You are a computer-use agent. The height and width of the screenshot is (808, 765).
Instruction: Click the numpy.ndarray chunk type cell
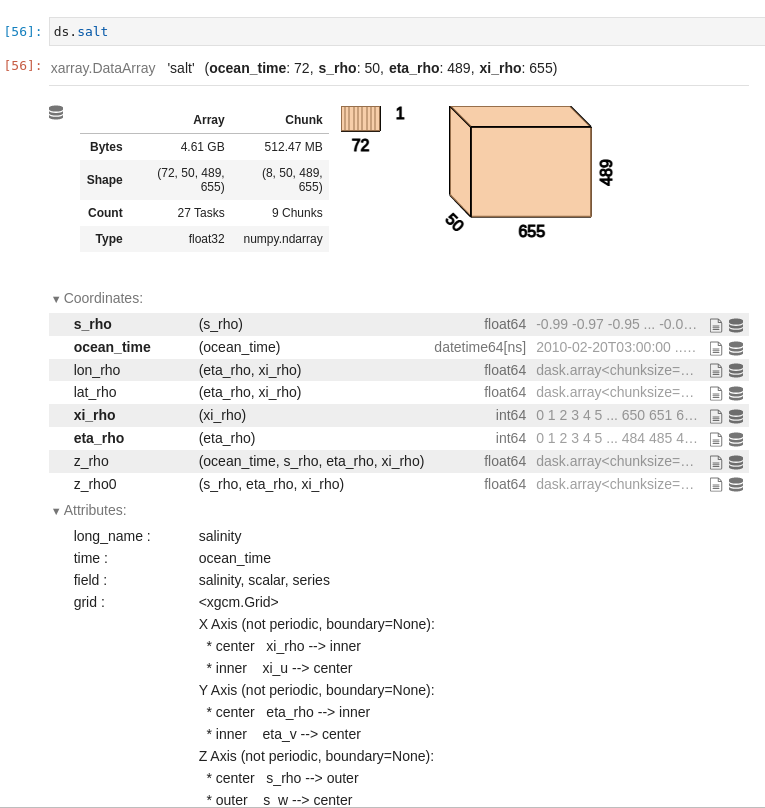[283, 239]
